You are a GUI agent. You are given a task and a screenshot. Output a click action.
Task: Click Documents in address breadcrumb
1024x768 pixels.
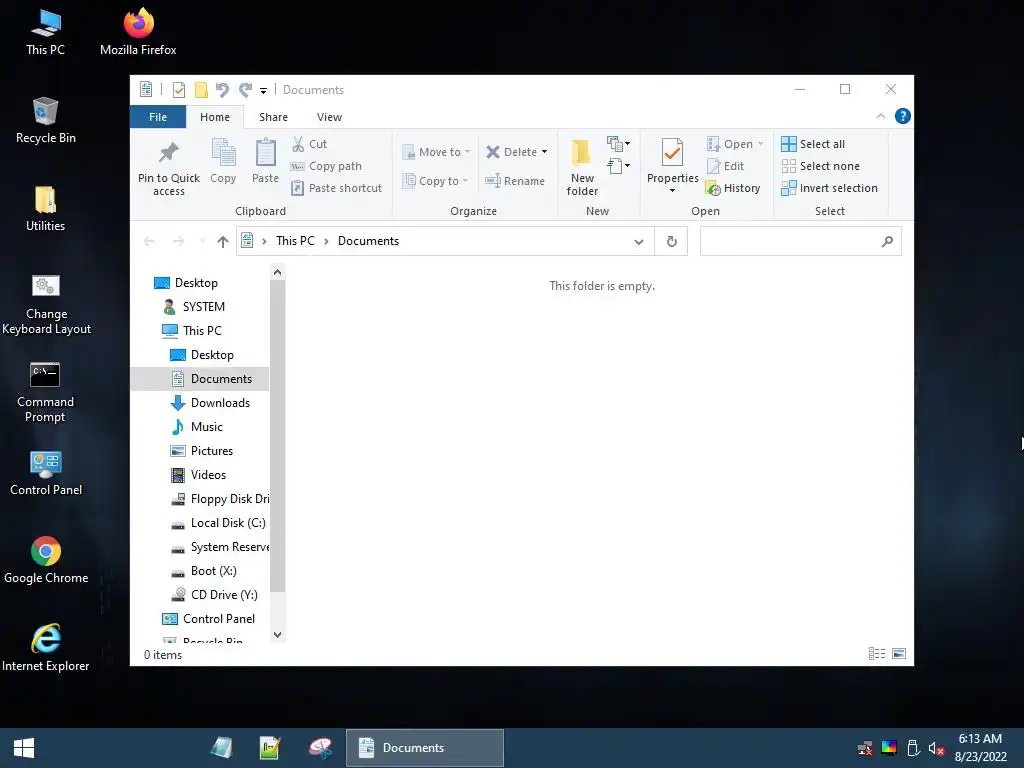[368, 241]
